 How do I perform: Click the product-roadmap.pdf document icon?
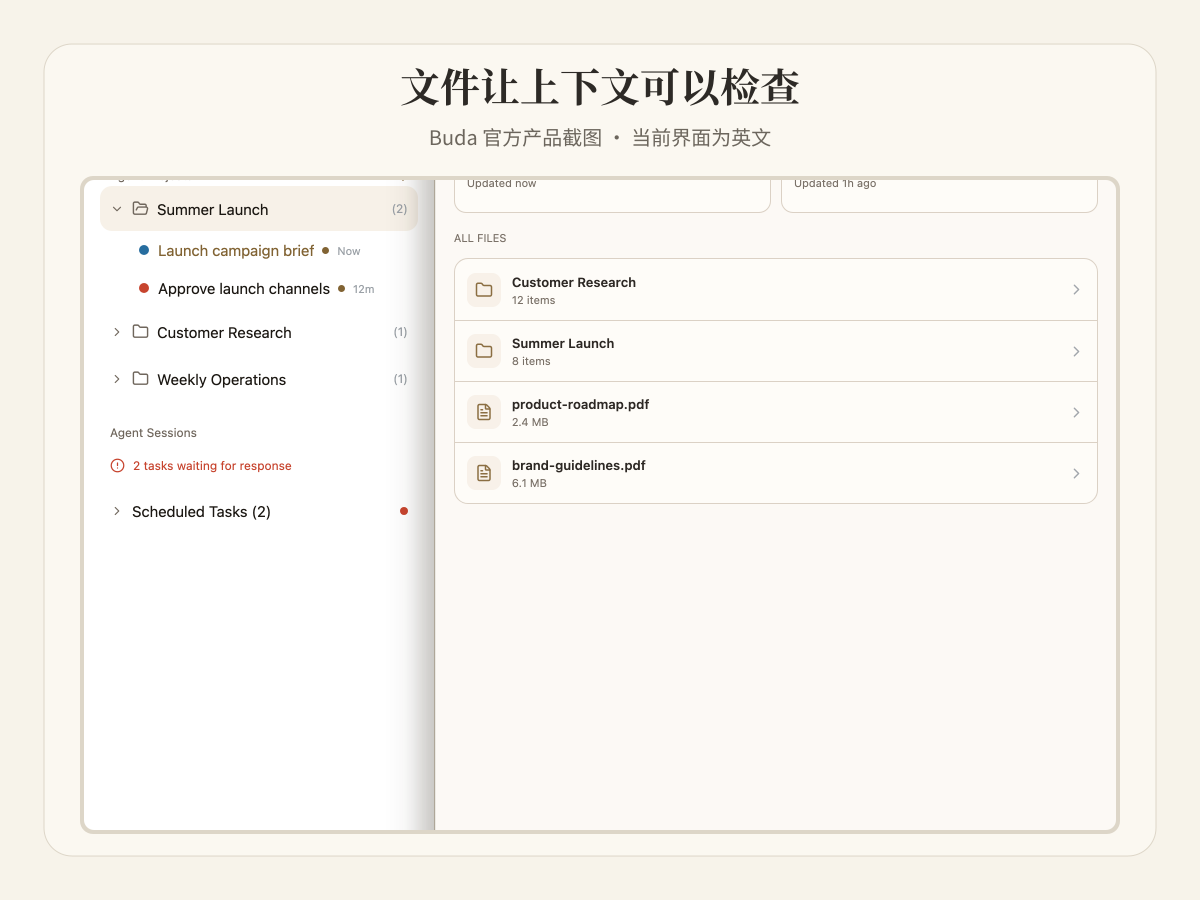484,412
